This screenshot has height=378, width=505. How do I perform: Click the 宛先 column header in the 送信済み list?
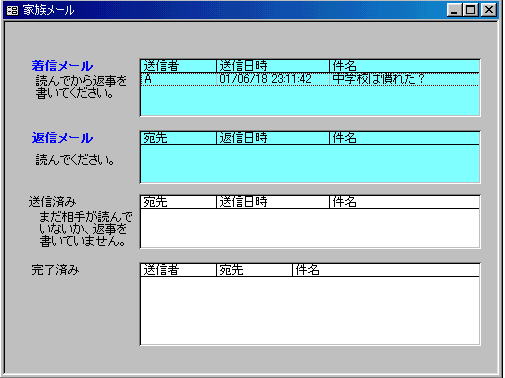tap(179, 202)
